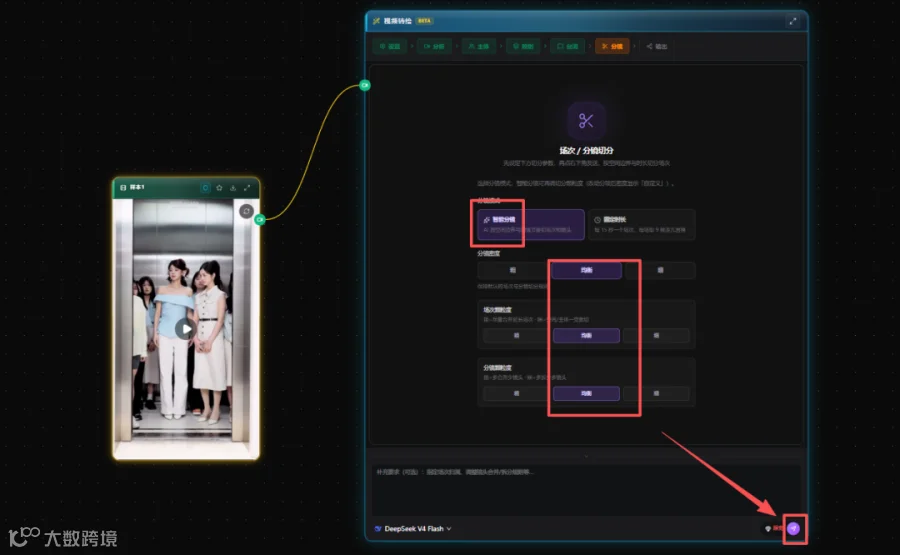
Task: Download 样本1 using the download icon
Action: click(x=232, y=188)
